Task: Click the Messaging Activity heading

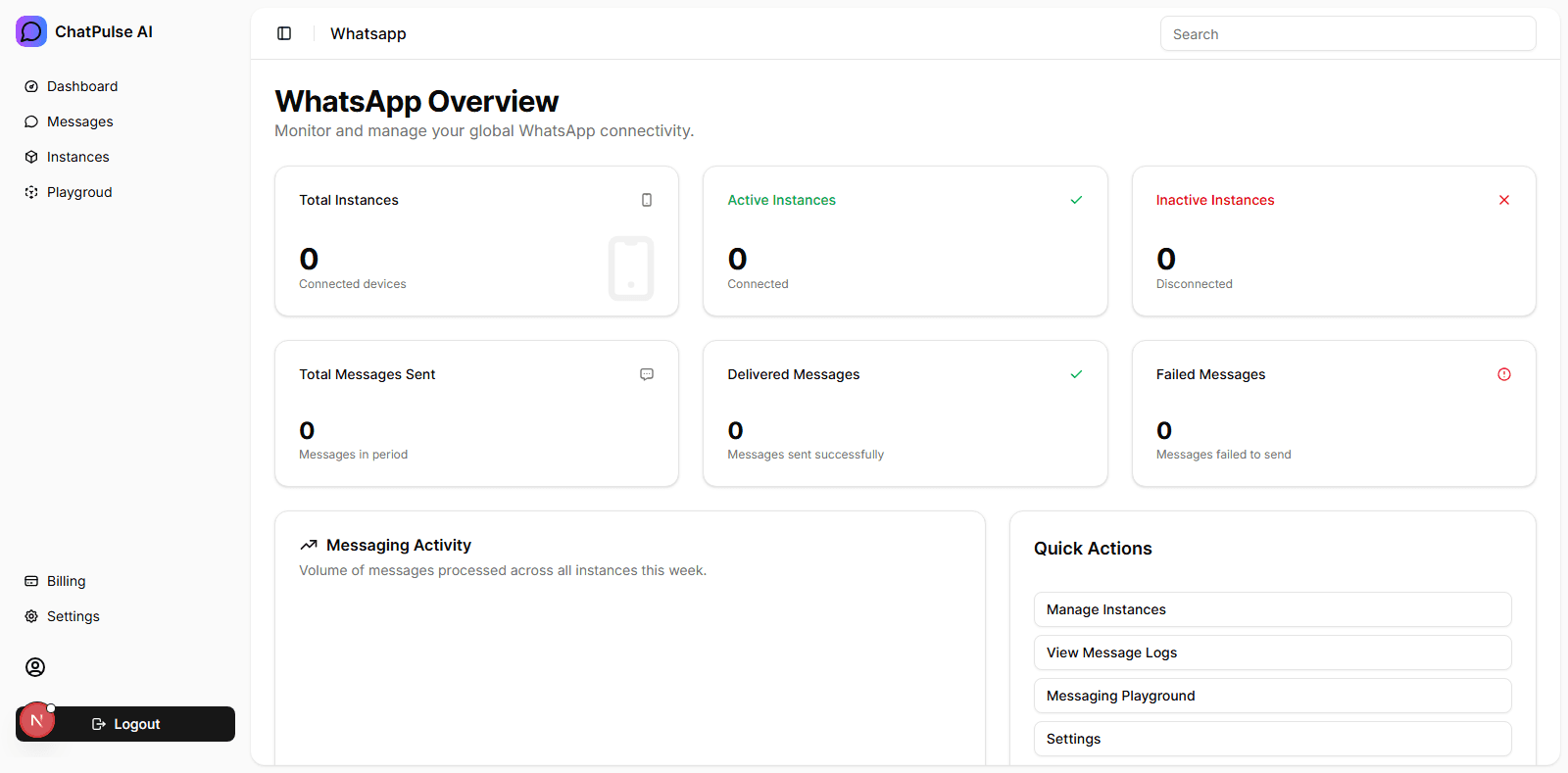Action: [399, 545]
